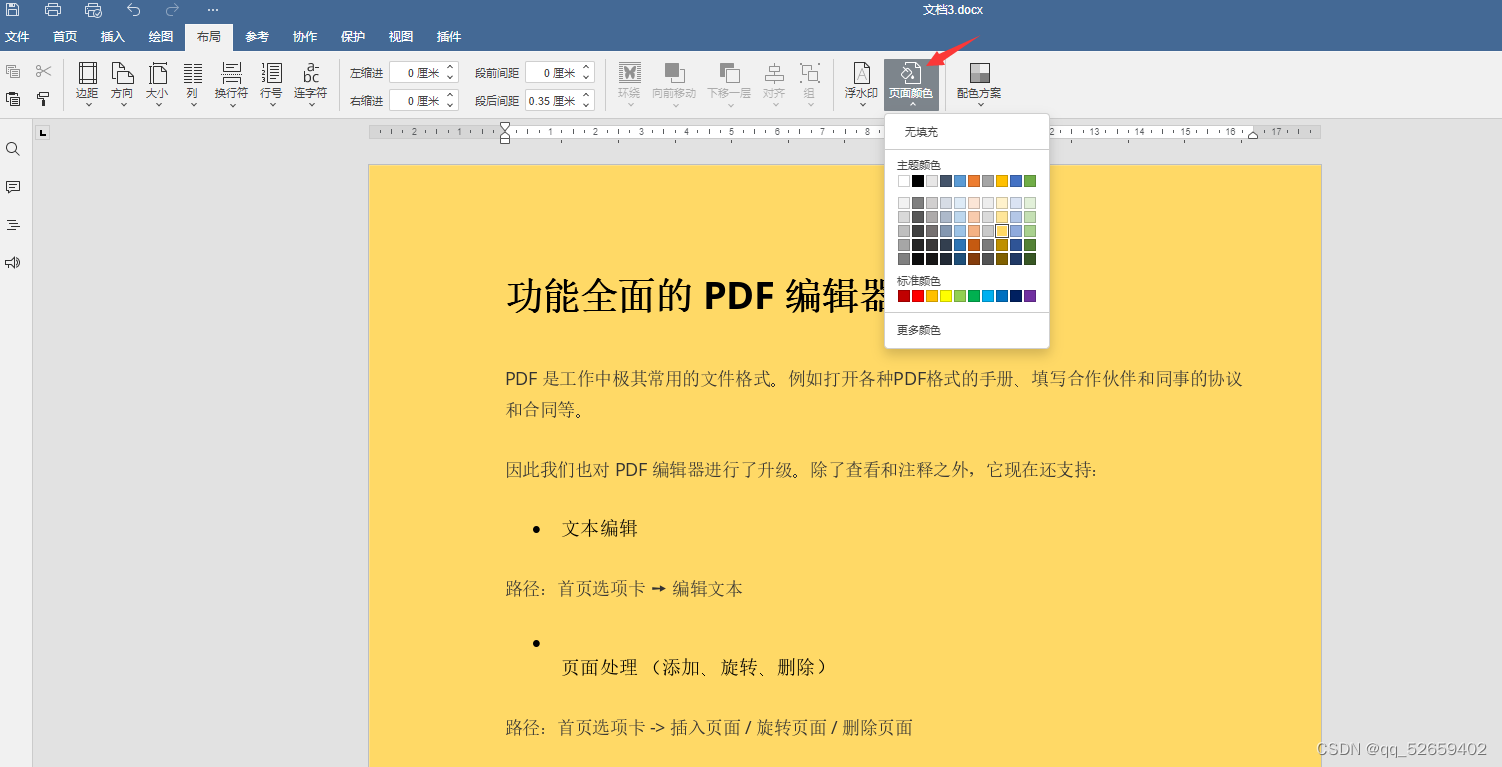Switch to the 首页 tab
This screenshot has height=767, width=1502.
[x=65, y=37]
